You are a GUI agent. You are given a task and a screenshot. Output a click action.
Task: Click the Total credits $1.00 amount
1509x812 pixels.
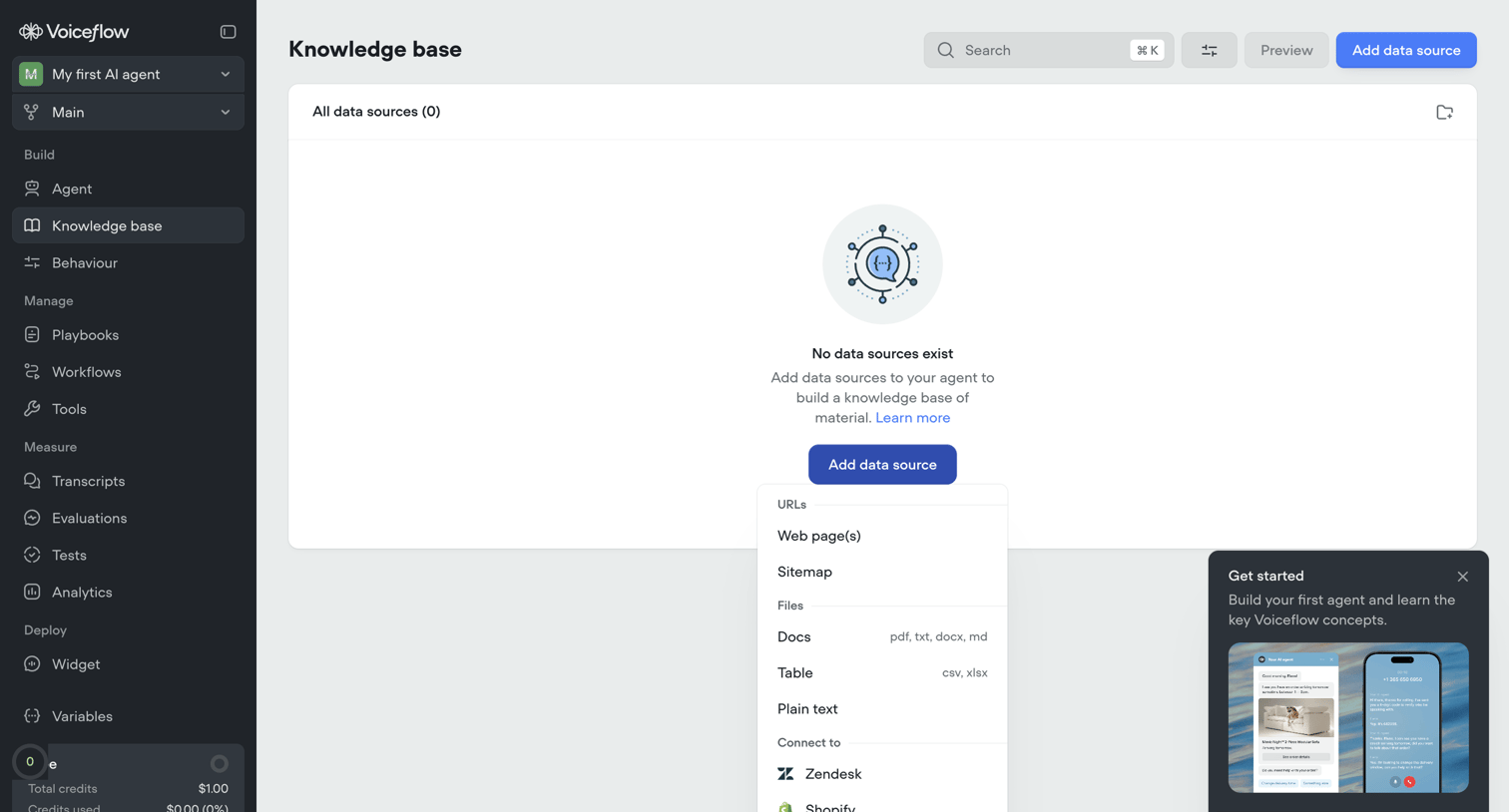point(214,788)
